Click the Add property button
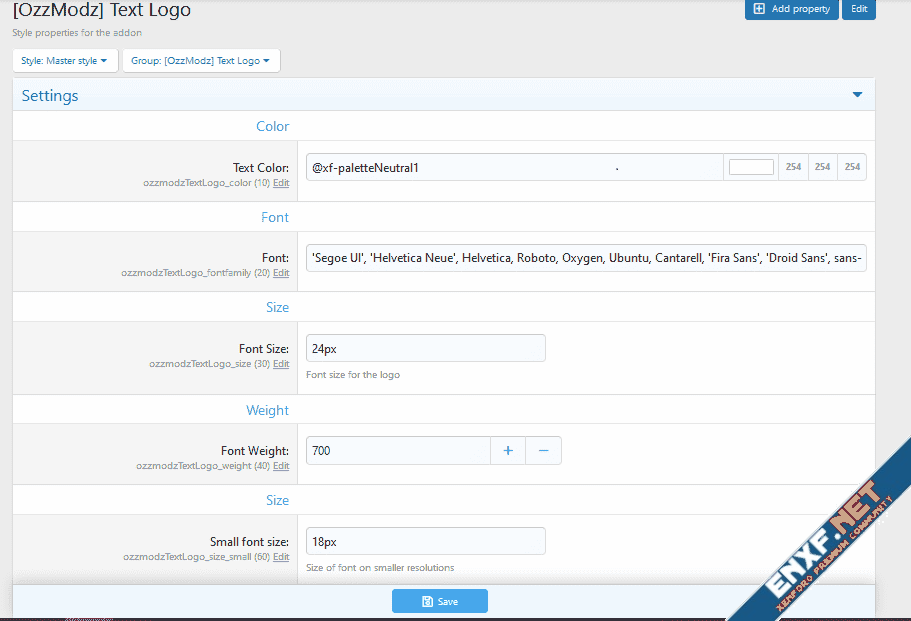Image resolution: width=911 pixels, height=621 pixels. click(x=791, y=9)
